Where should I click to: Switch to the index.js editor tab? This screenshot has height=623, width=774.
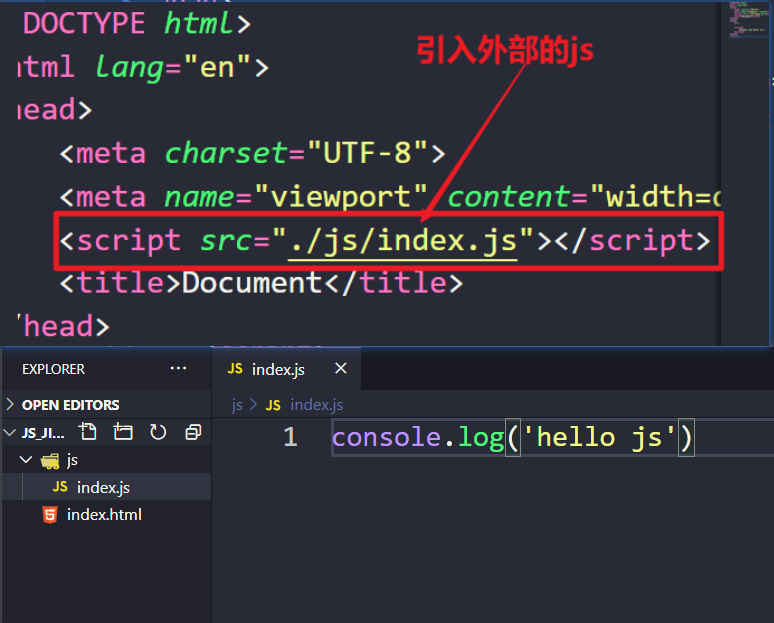click(286, 369)
